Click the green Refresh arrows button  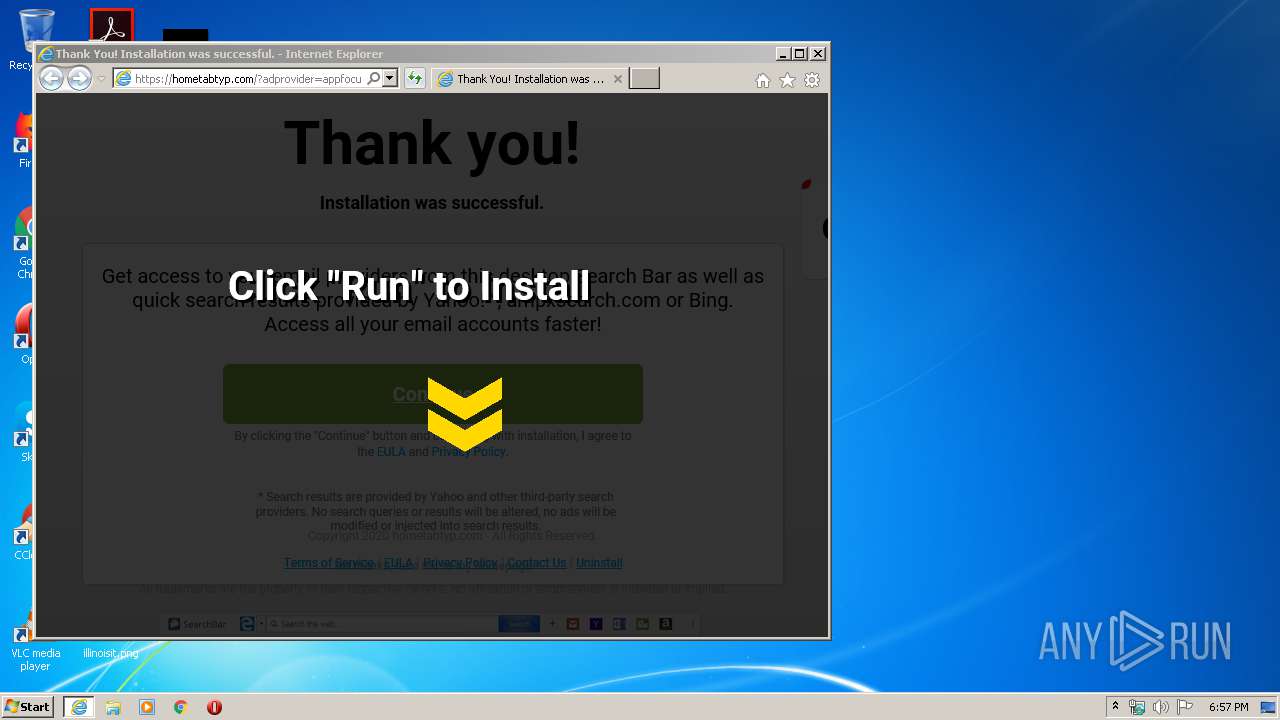click(x=414, y=79)
